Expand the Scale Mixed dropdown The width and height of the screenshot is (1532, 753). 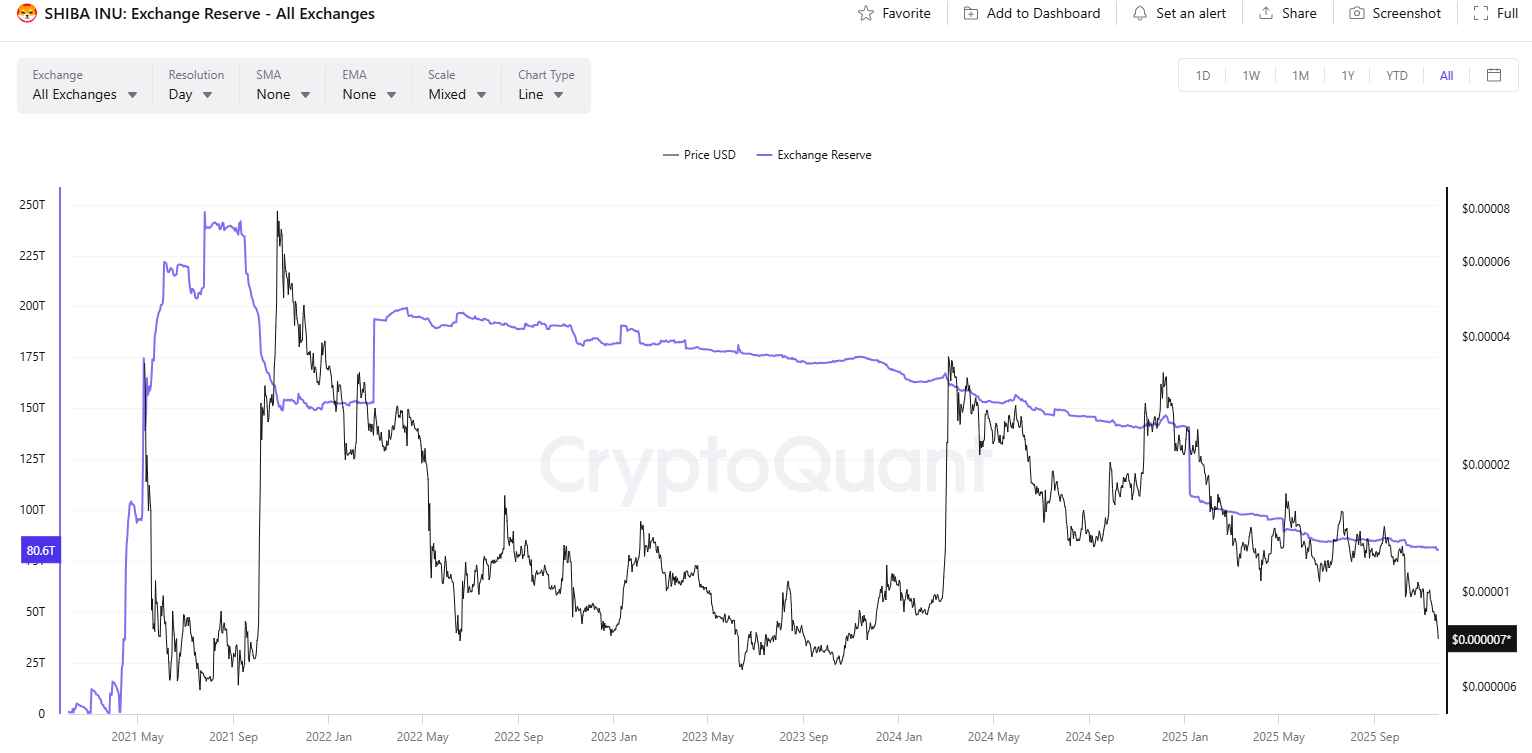point(457,94)
